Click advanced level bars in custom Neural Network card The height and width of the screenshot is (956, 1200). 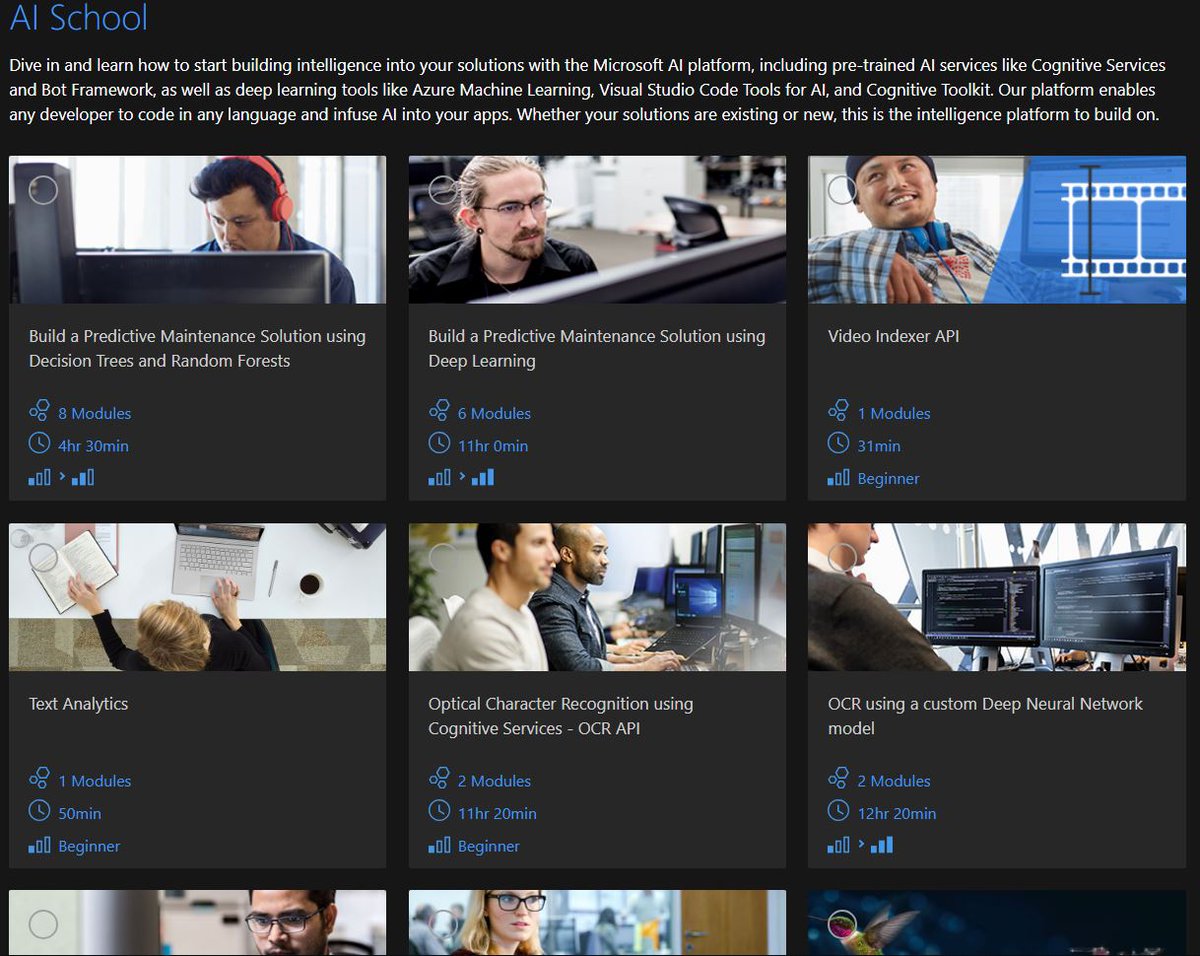click(x=882, y=846)
